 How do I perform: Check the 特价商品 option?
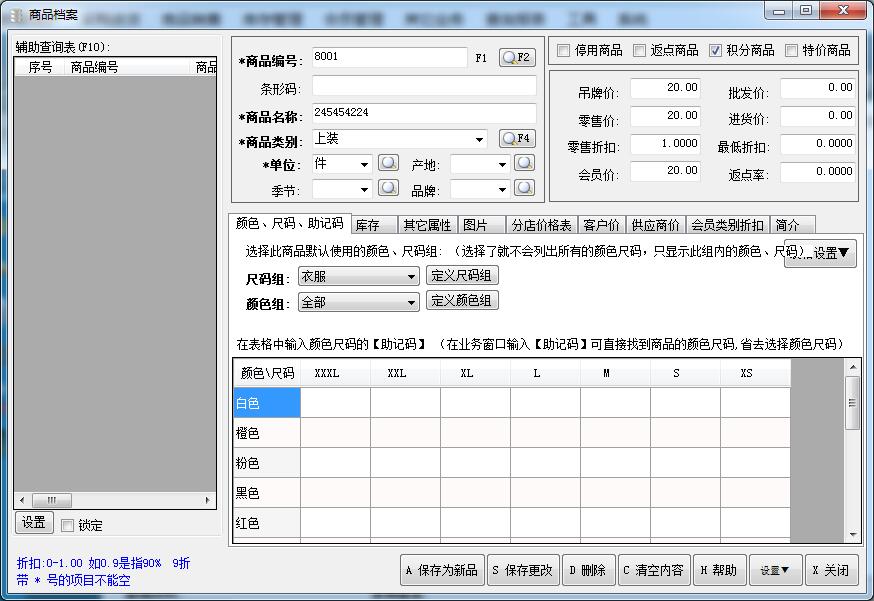[792, 51]
